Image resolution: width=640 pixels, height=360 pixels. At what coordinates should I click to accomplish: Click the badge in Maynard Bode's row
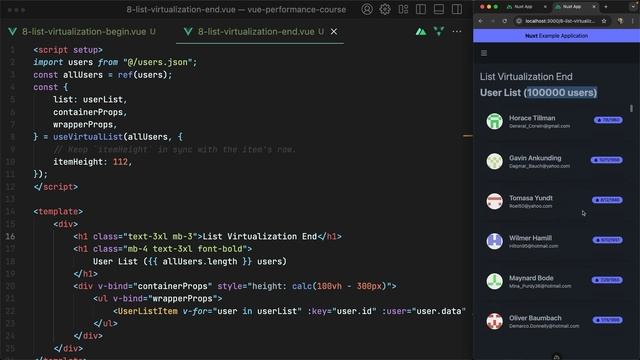pyautogui.click(x=607, y=280)
